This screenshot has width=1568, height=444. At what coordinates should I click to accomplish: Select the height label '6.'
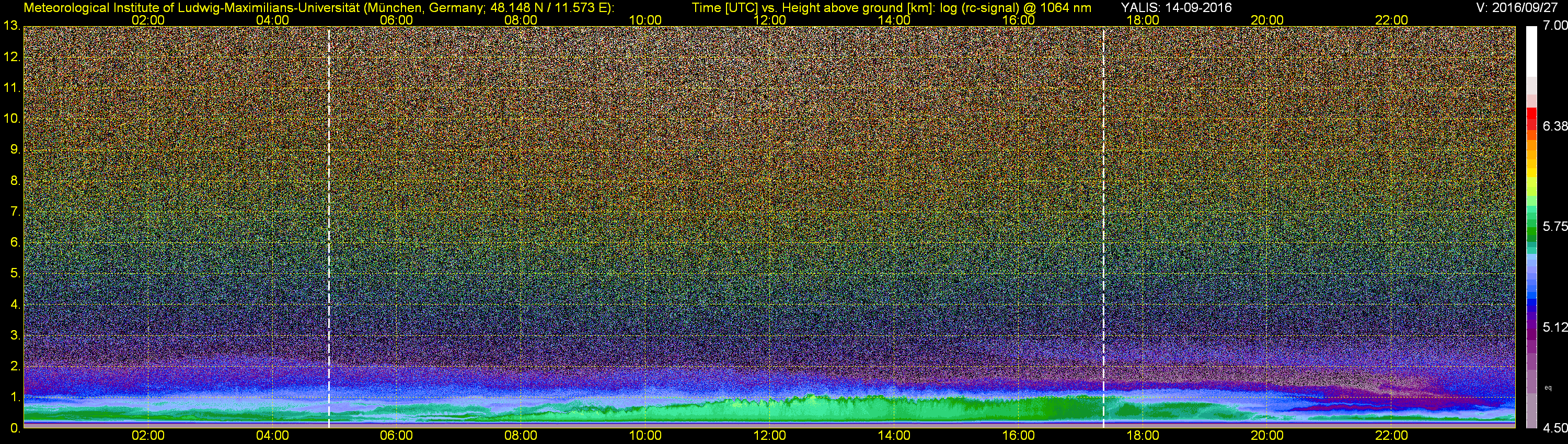[x=15, y=243]
